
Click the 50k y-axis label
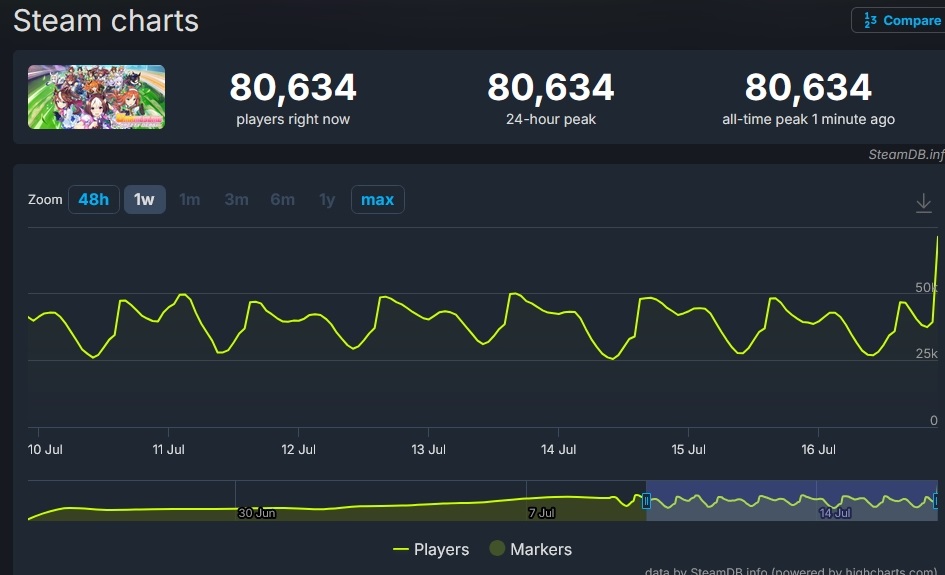(x=926, y=288)
